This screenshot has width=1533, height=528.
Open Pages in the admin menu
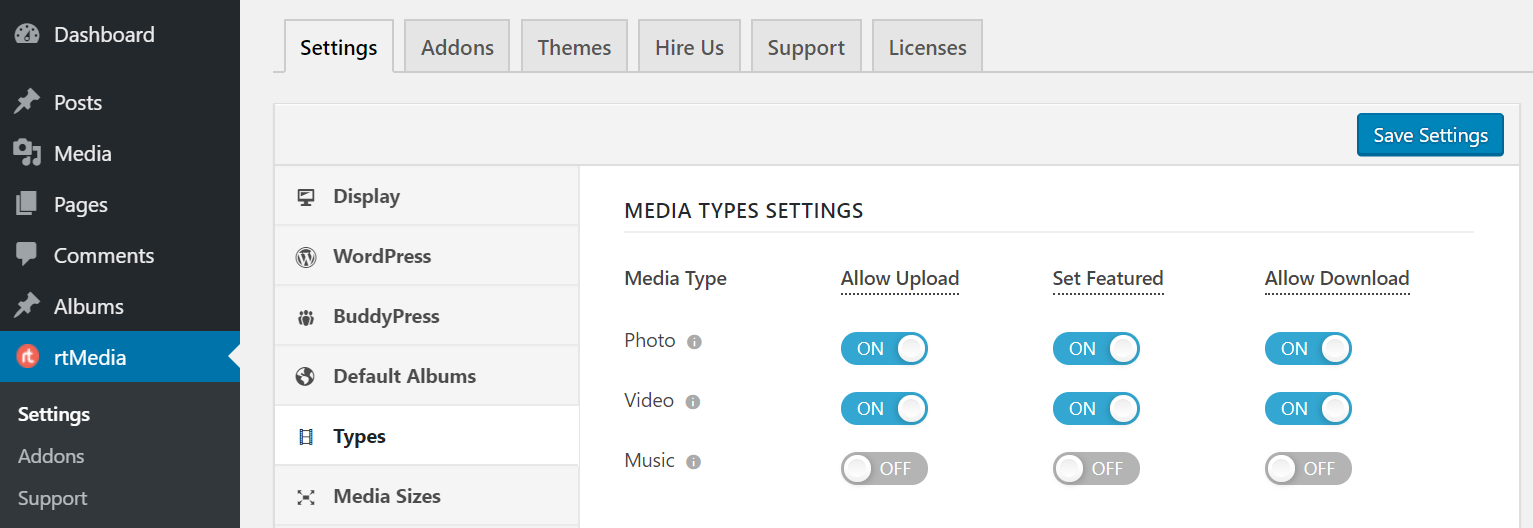(x=120, y=204)
